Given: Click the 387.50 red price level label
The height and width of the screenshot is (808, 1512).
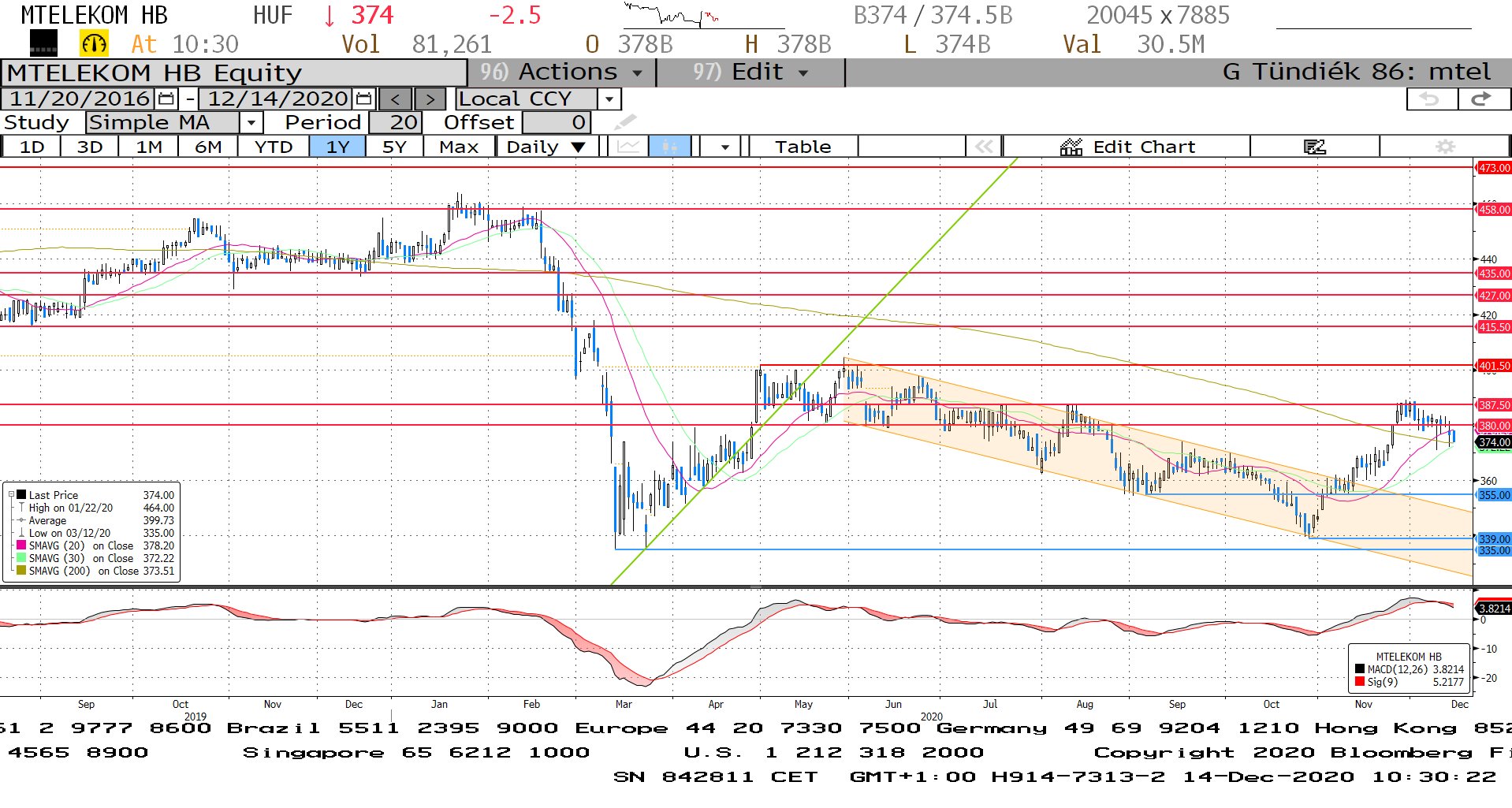Looking at the screenshot, I should pos(1494,404).
